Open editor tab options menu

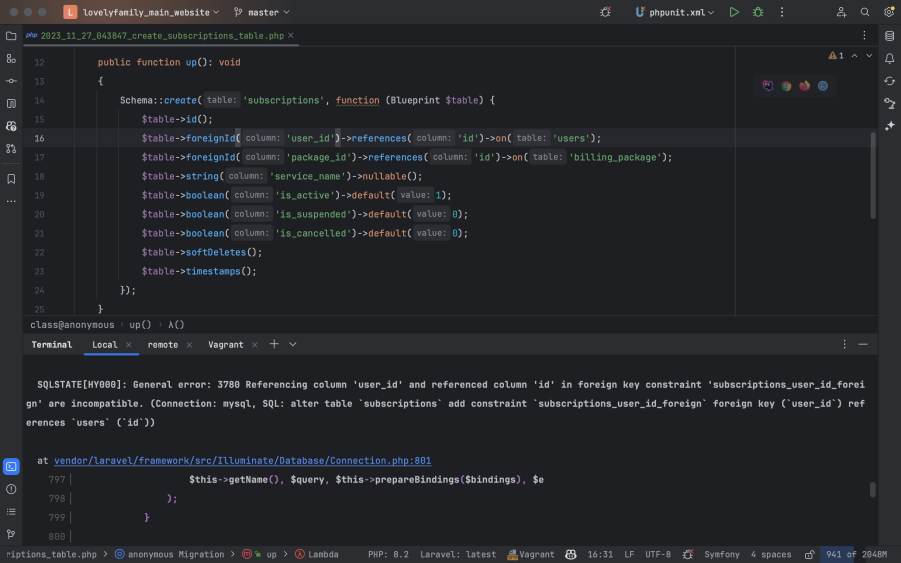[864, 36]
